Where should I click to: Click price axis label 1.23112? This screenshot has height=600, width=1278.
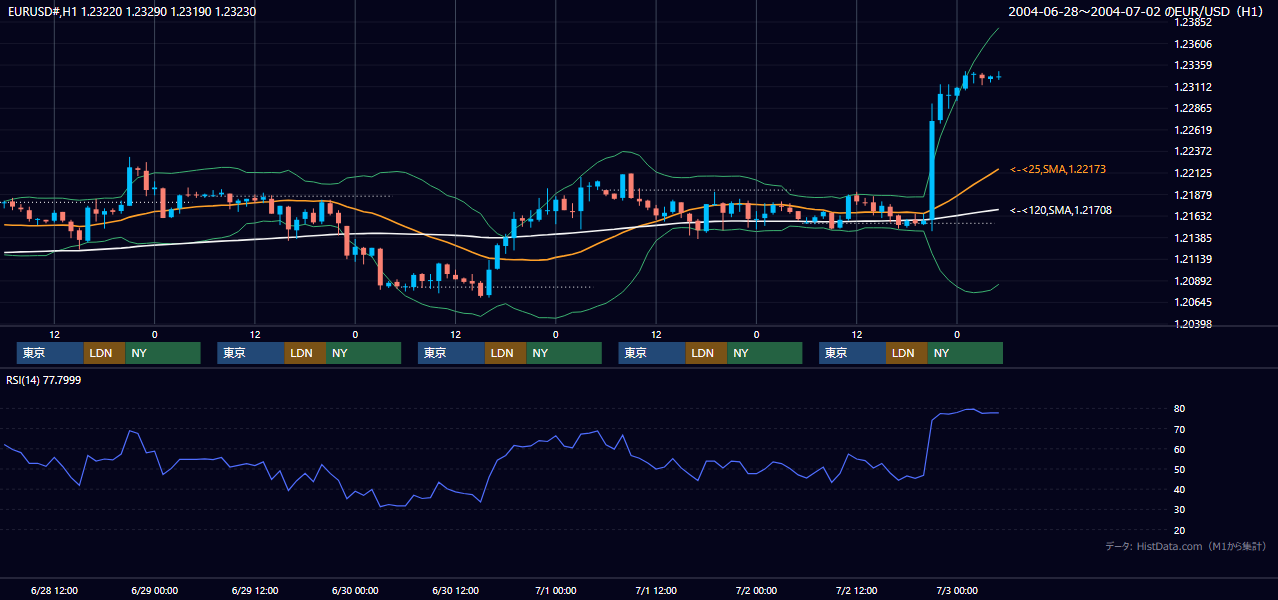click(x=1193, y=87)
